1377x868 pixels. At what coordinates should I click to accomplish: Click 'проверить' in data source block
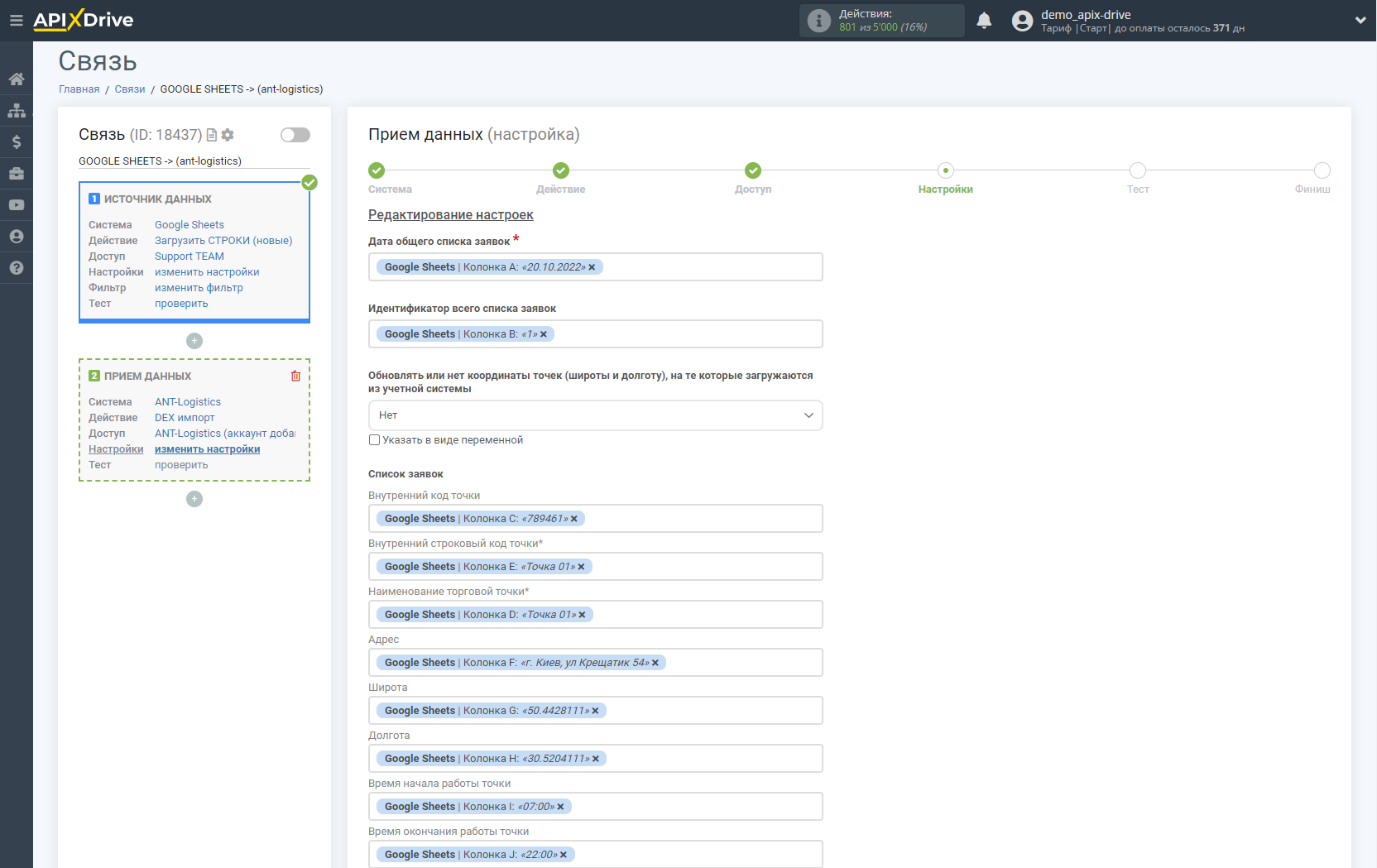coord(181,304)
